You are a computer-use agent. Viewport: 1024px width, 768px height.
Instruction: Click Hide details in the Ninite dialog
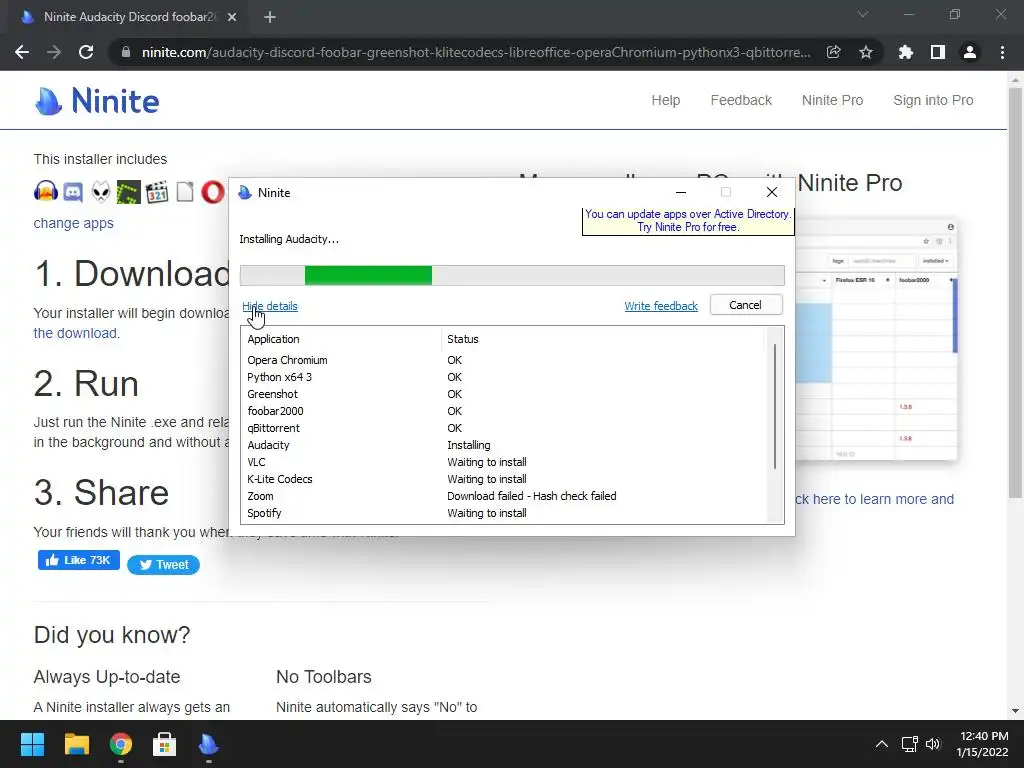click(x=270, y=306)
